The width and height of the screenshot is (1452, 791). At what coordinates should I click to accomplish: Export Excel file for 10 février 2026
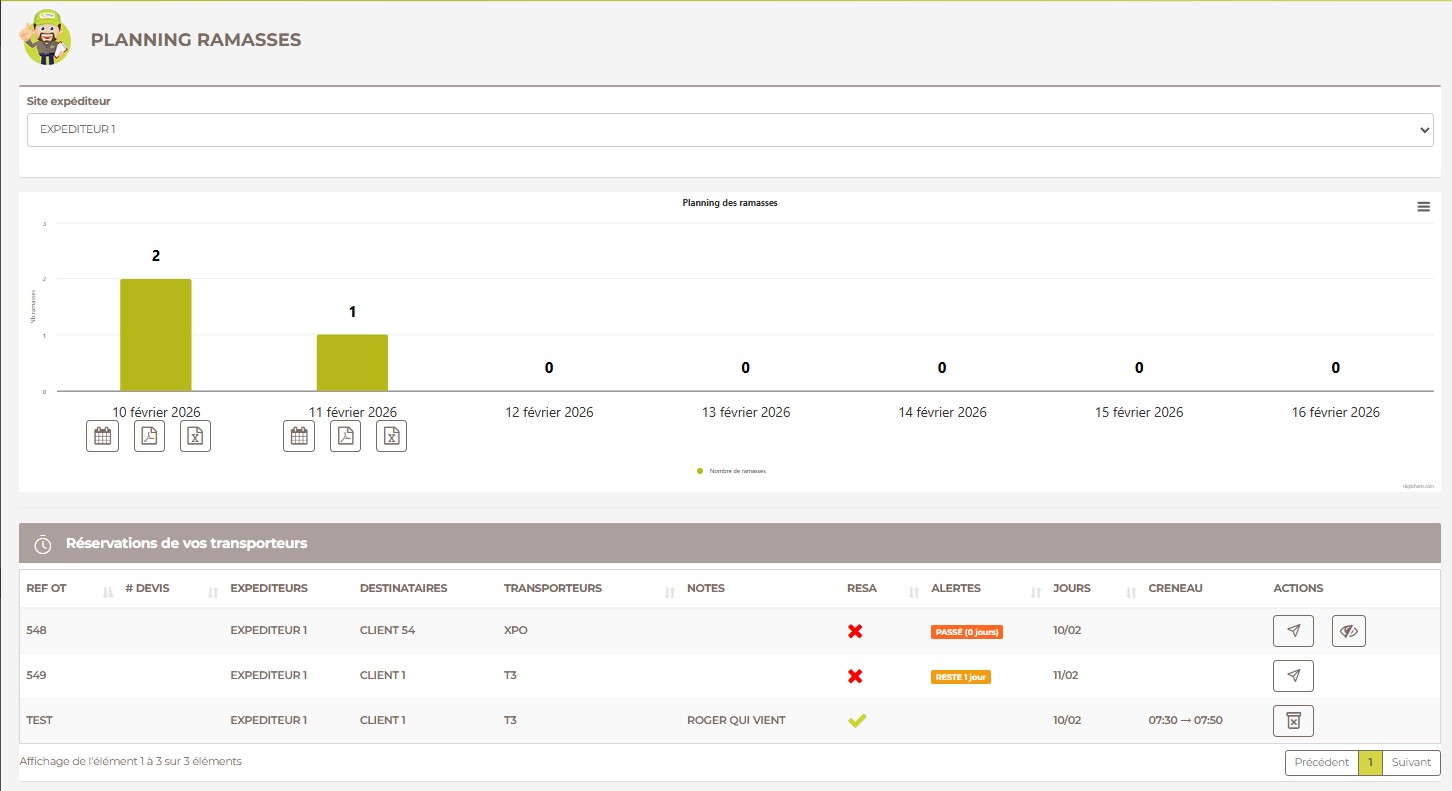196,436
